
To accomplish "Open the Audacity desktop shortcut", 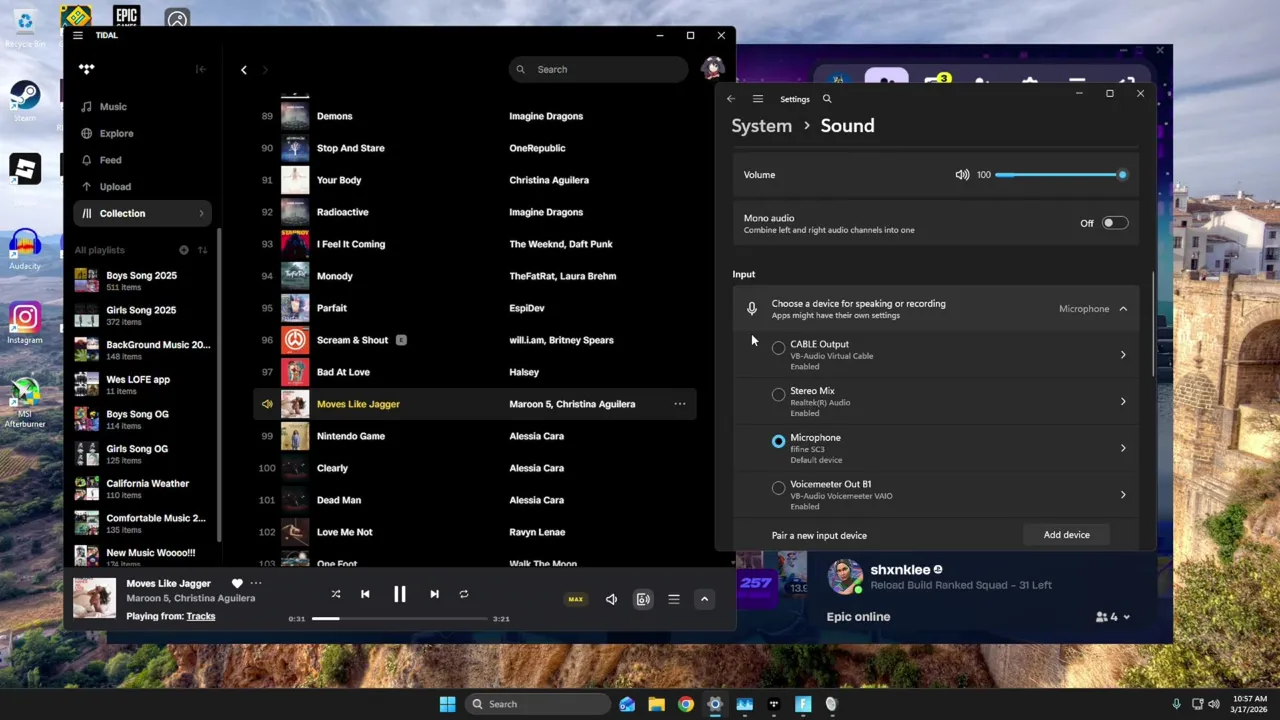I will [25, 250].
